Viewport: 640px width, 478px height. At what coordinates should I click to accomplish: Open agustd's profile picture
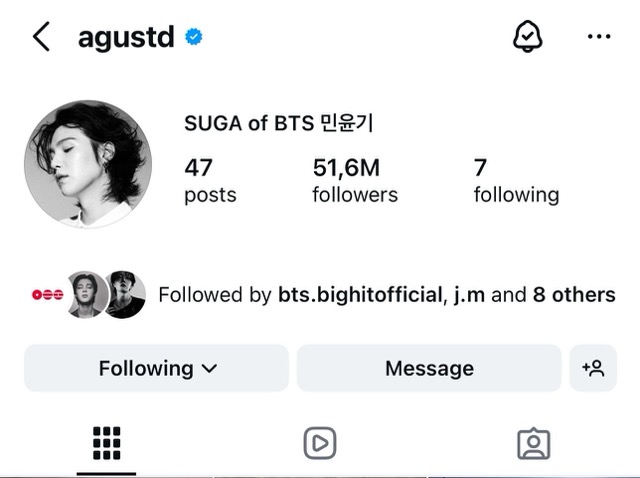(88, 164)
